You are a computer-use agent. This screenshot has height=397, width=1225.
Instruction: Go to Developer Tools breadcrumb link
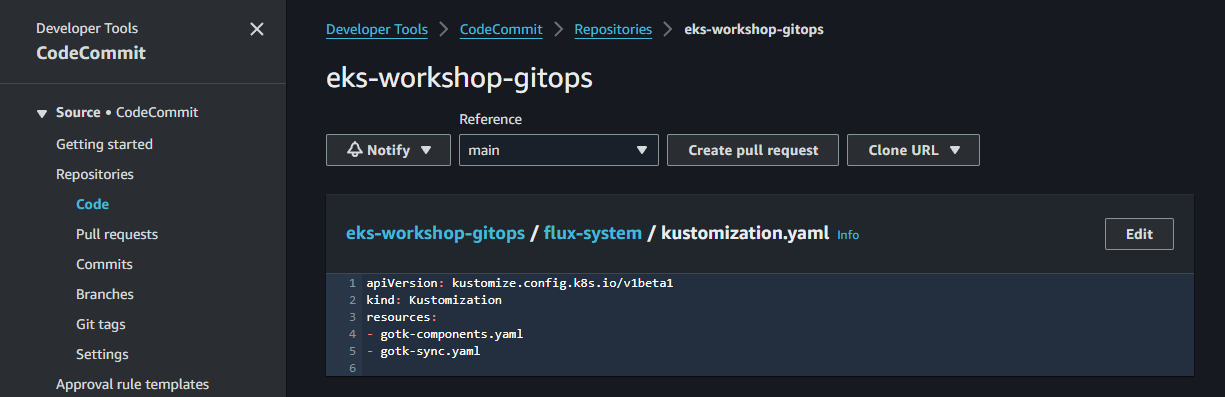click(x=377, y=29)
